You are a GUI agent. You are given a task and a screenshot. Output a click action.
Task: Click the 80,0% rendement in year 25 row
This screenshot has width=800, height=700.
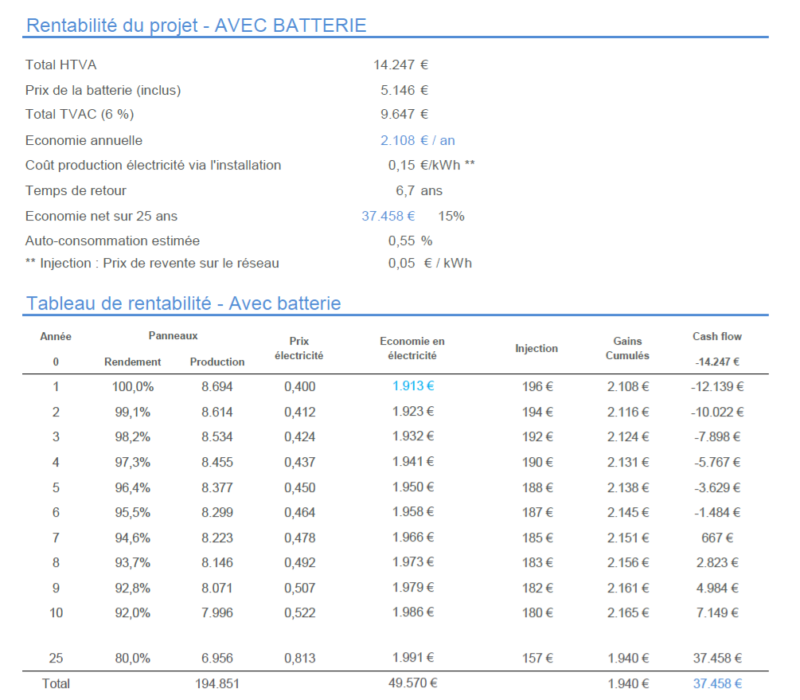coord(133,657)
